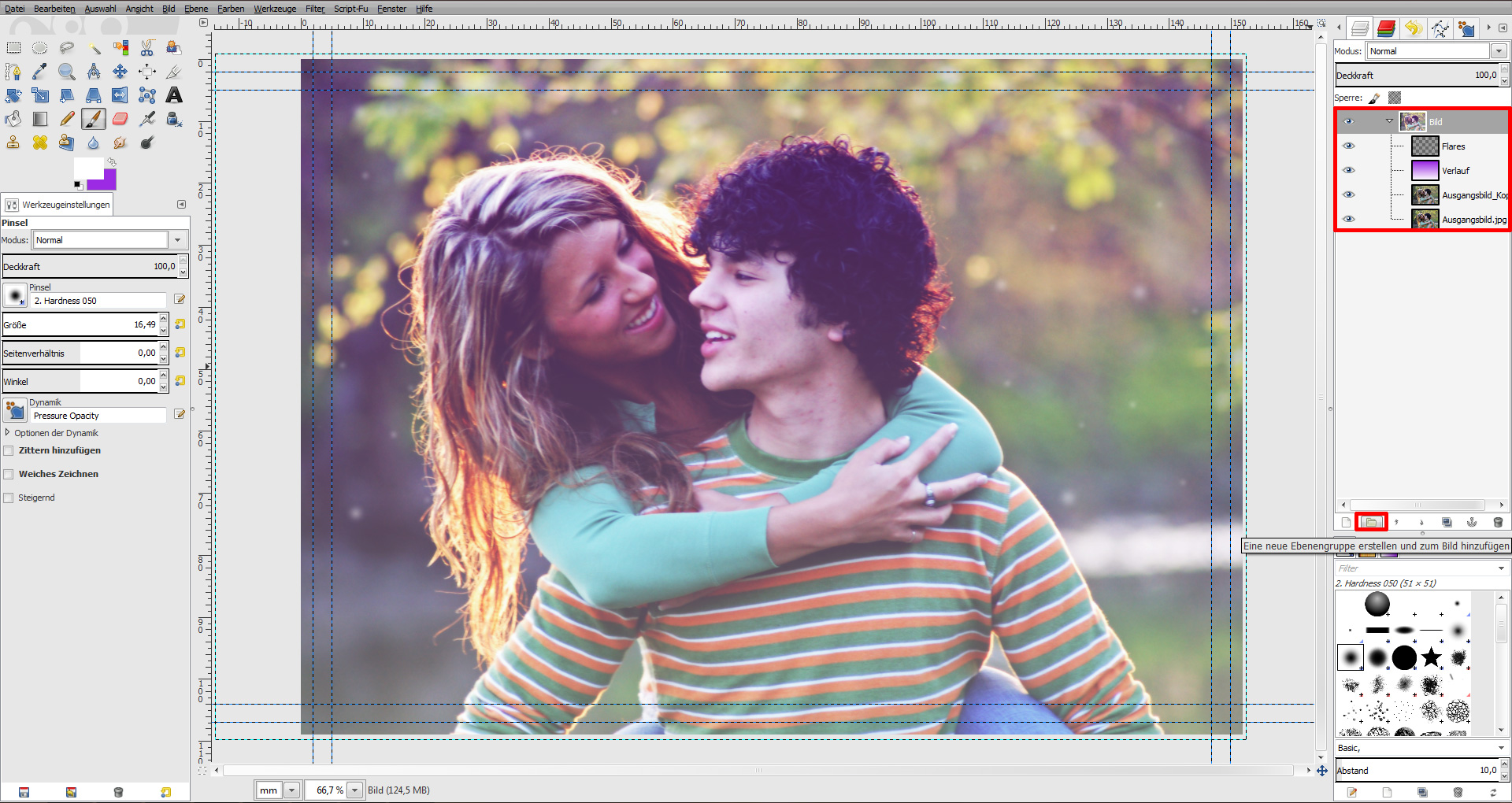This screenshot has height=803, width=1512.
Task: Click the Scissors select tool
Action: pos(146,48)
